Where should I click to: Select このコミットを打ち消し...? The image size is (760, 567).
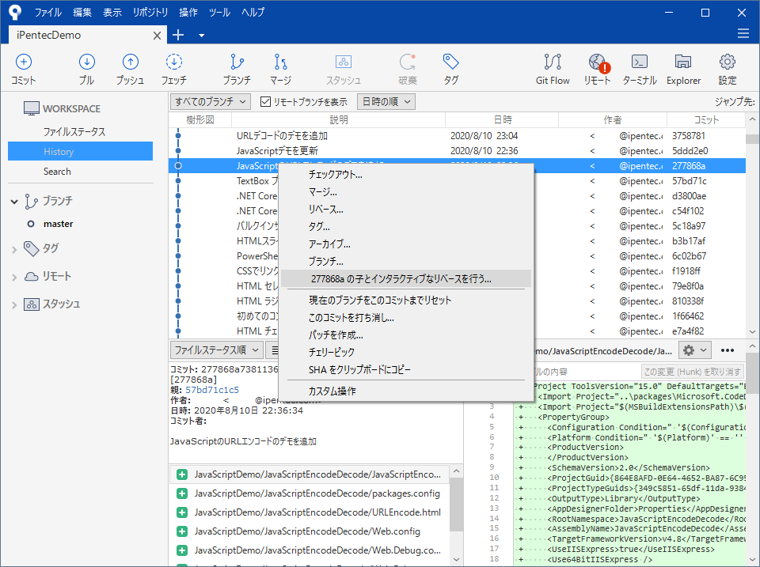406,318
